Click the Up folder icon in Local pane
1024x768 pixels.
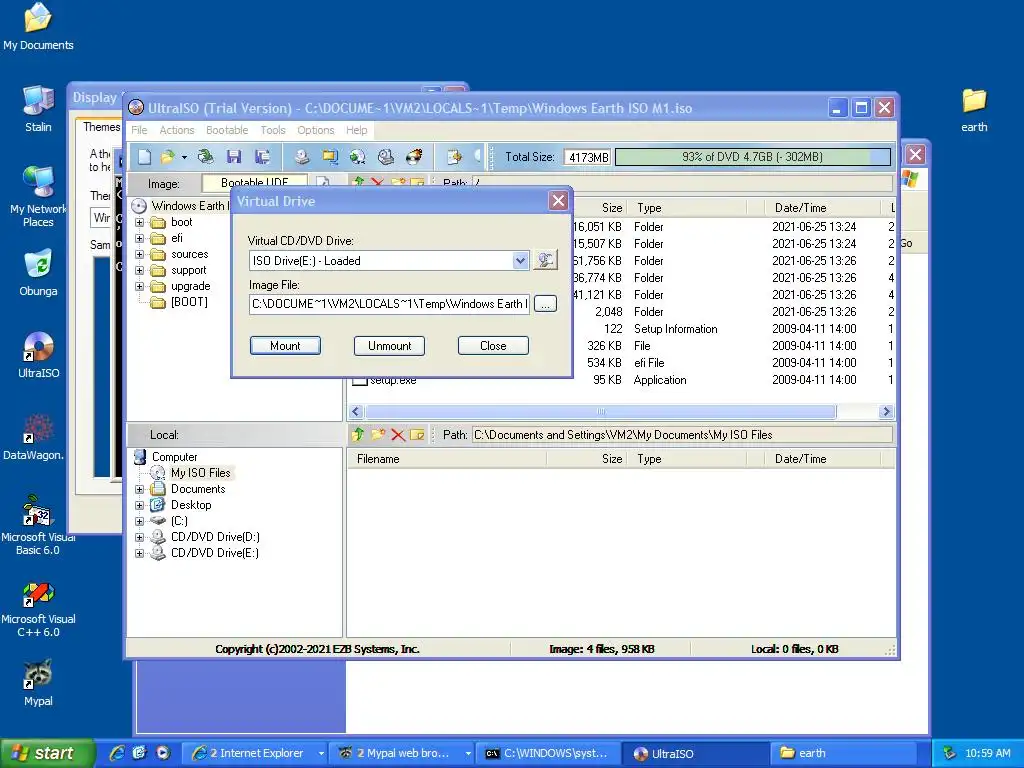357,435
